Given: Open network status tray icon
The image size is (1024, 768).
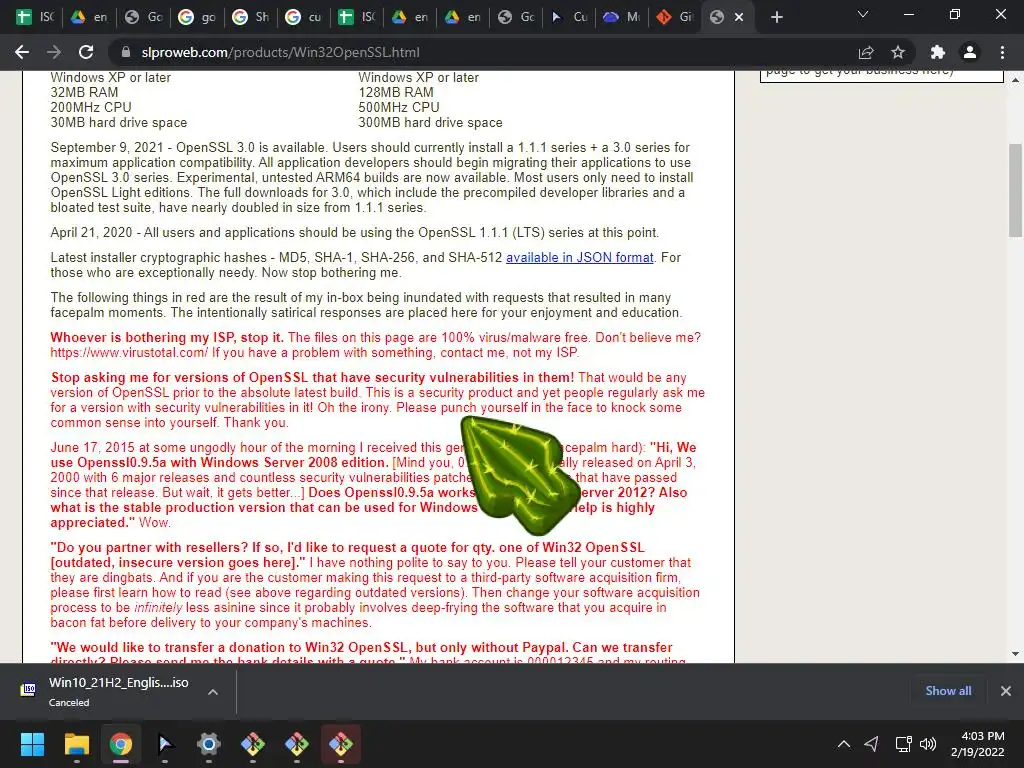Looking at the screenshot, I should point(903,744).
